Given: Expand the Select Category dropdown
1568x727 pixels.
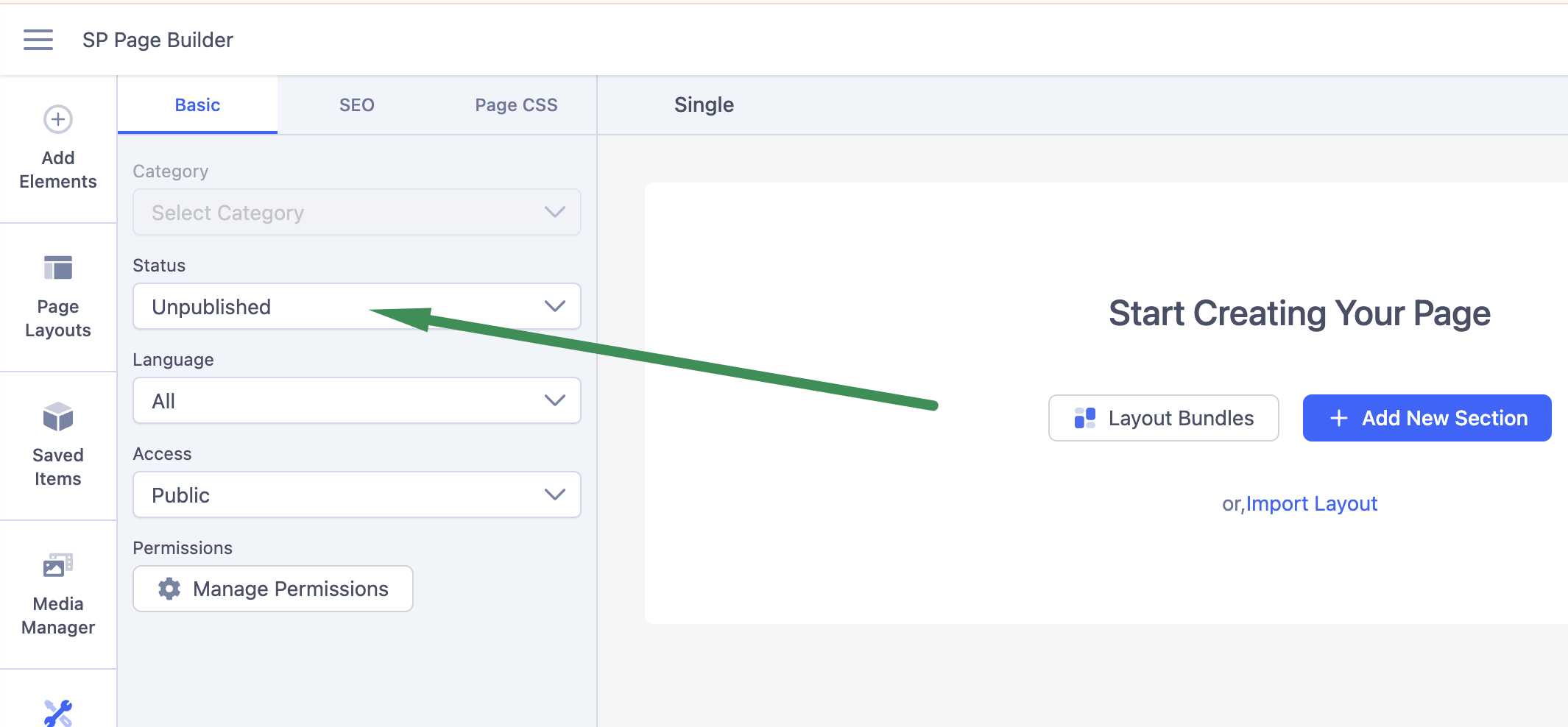Looking at the screenshot, I should point(357,213).
